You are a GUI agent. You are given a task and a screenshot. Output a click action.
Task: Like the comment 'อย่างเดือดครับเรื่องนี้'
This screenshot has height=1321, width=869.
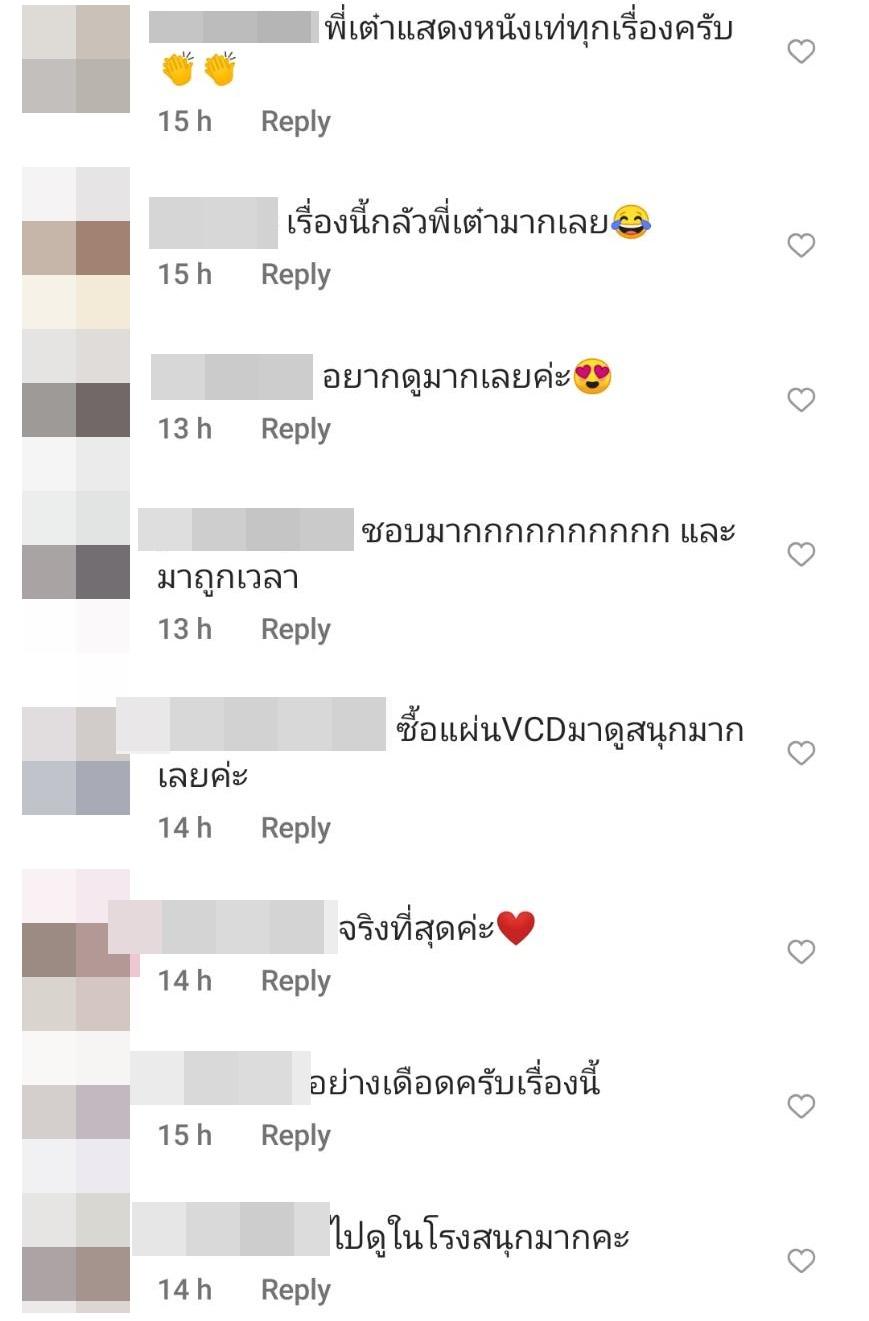tap(801, 1106)
